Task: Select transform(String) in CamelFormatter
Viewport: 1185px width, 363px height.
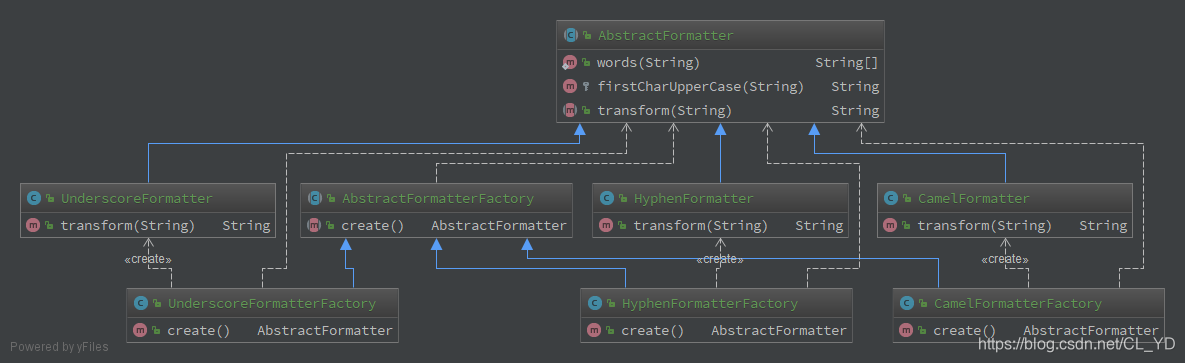Action: [x=985, y=225]
